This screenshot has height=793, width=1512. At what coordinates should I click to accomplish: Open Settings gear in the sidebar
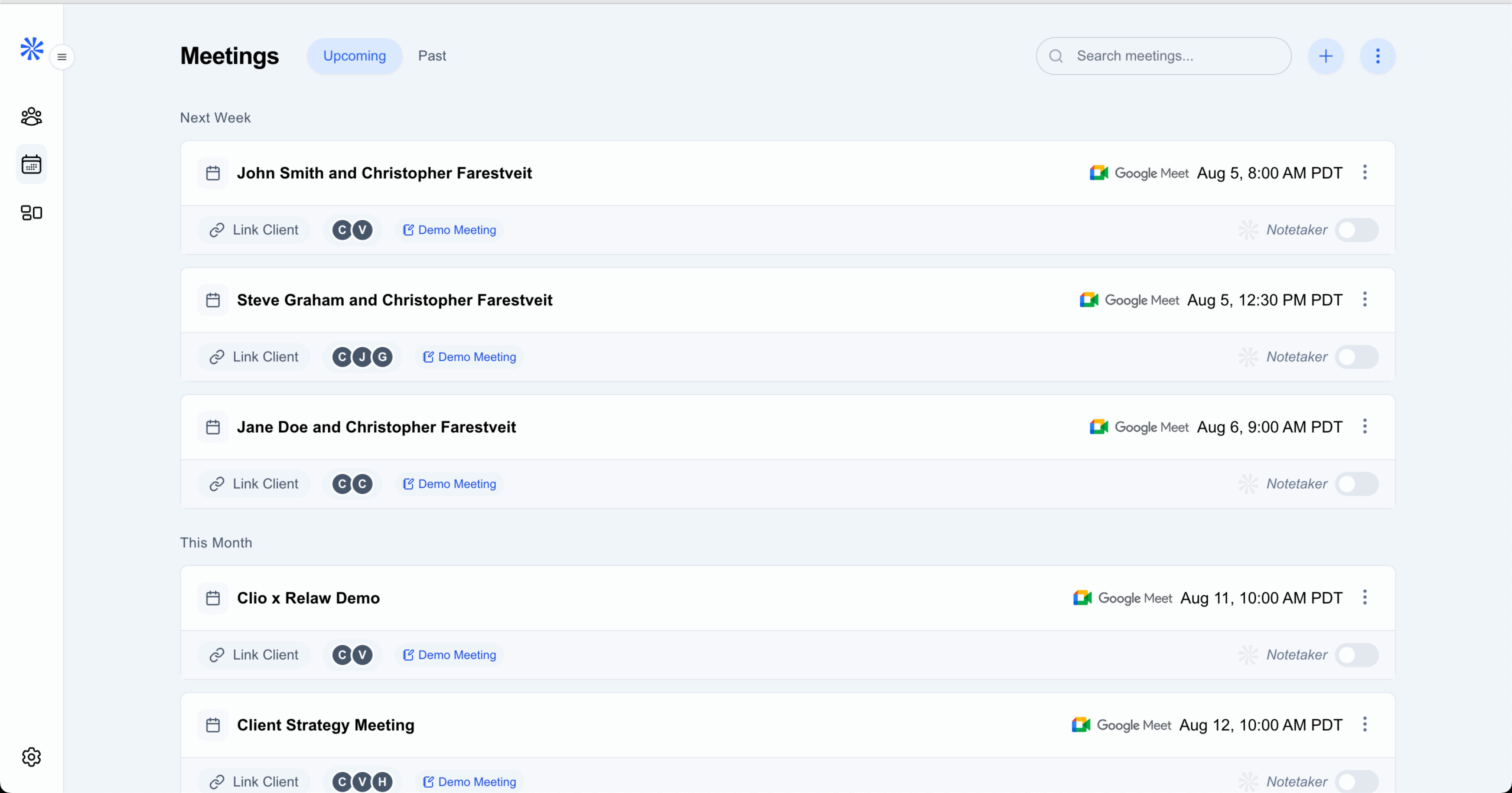pos(31,756)
